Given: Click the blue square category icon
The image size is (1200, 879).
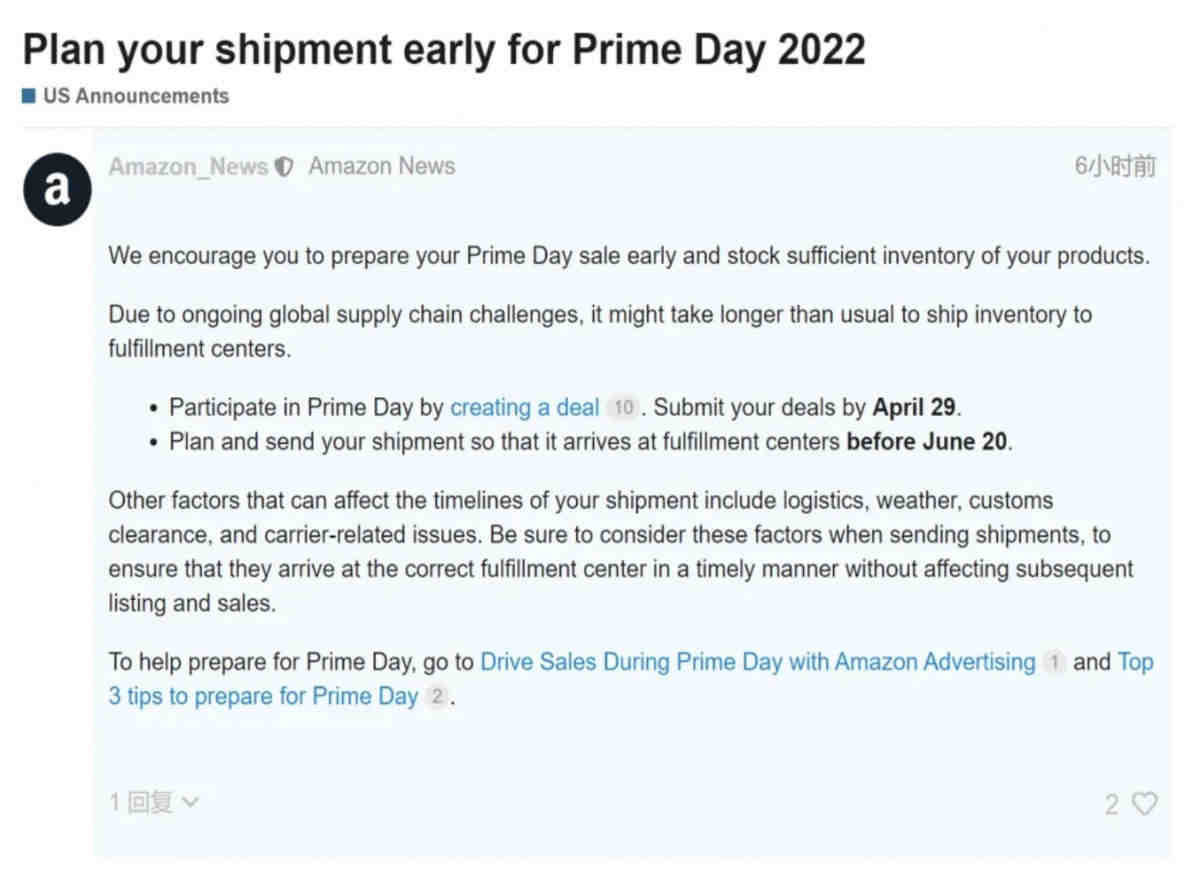Looking at the screenshot, I should (x=29, y=97).
